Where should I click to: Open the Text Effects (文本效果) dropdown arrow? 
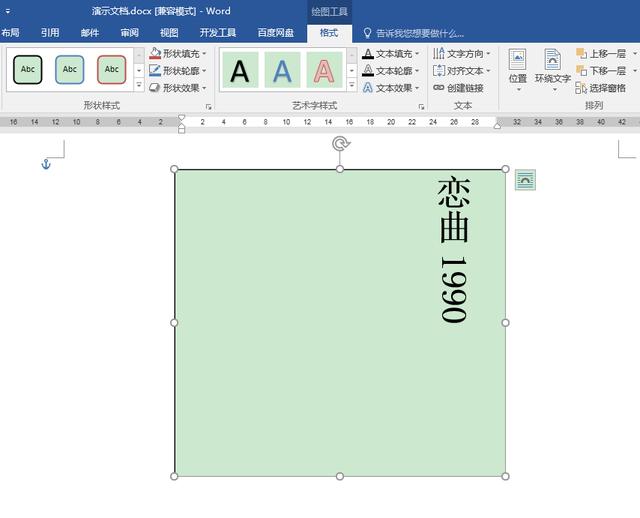point(417,88)
